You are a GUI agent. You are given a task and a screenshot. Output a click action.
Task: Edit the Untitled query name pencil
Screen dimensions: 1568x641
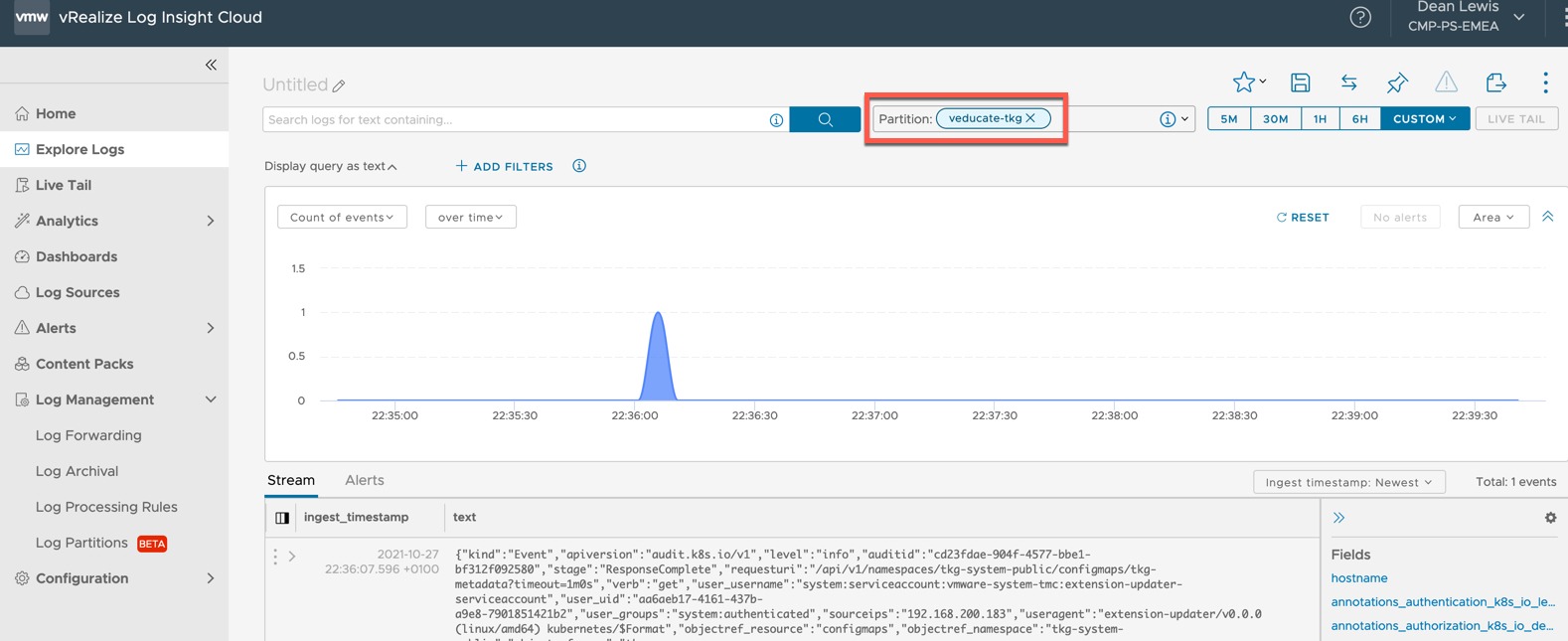[339, 85]
